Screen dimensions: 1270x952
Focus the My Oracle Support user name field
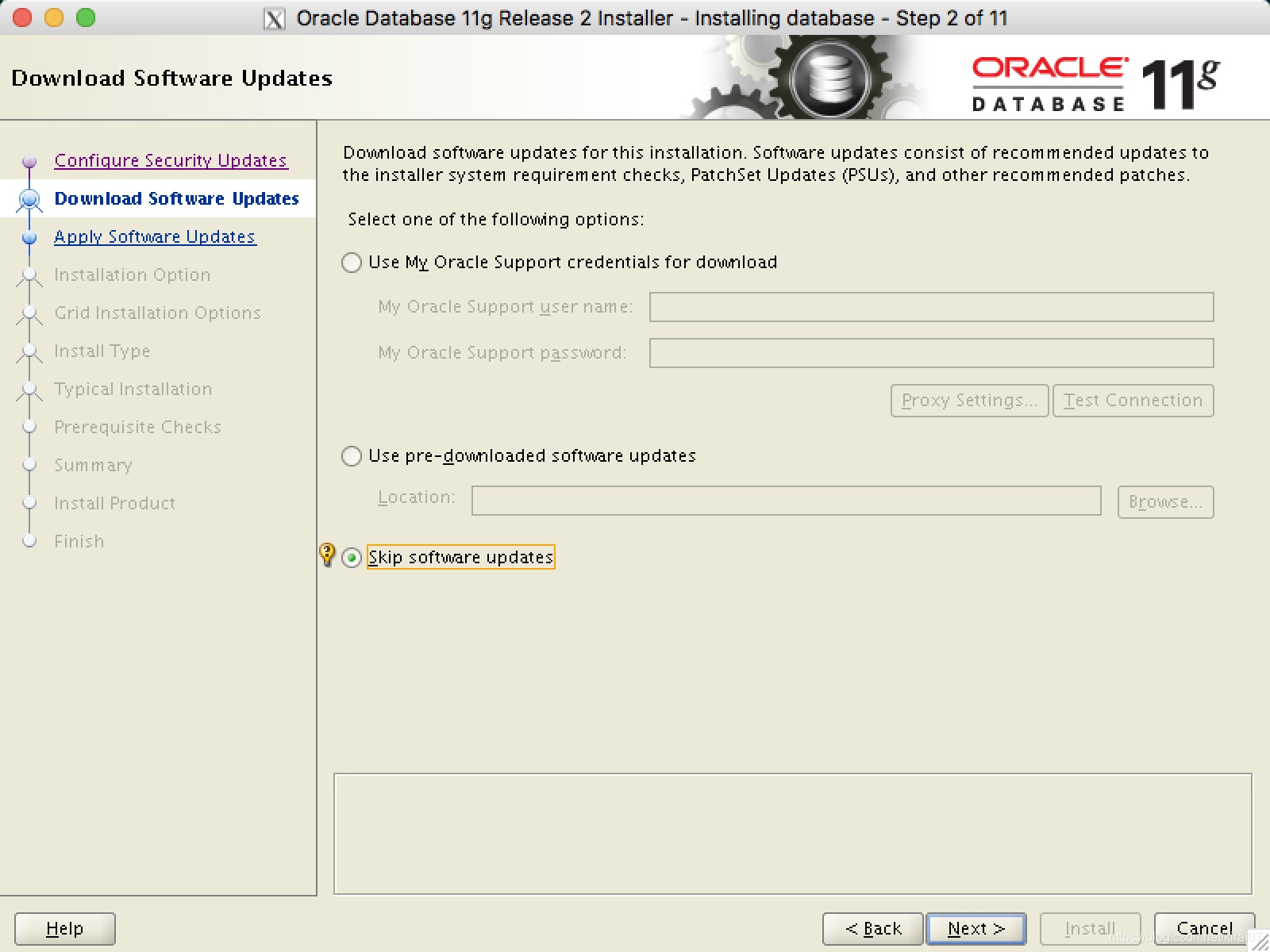931,307
